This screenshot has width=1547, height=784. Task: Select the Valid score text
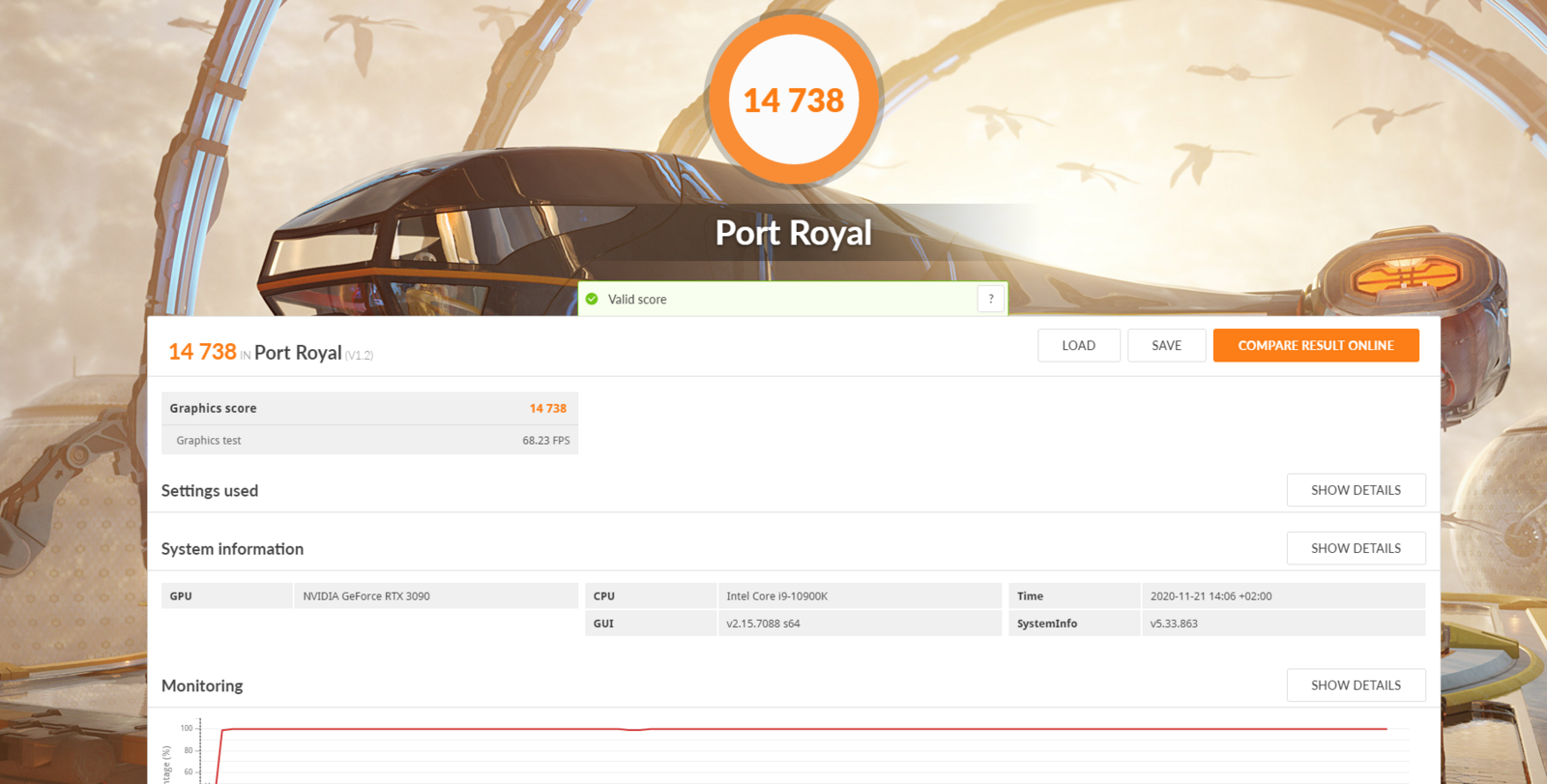(637, 300)
